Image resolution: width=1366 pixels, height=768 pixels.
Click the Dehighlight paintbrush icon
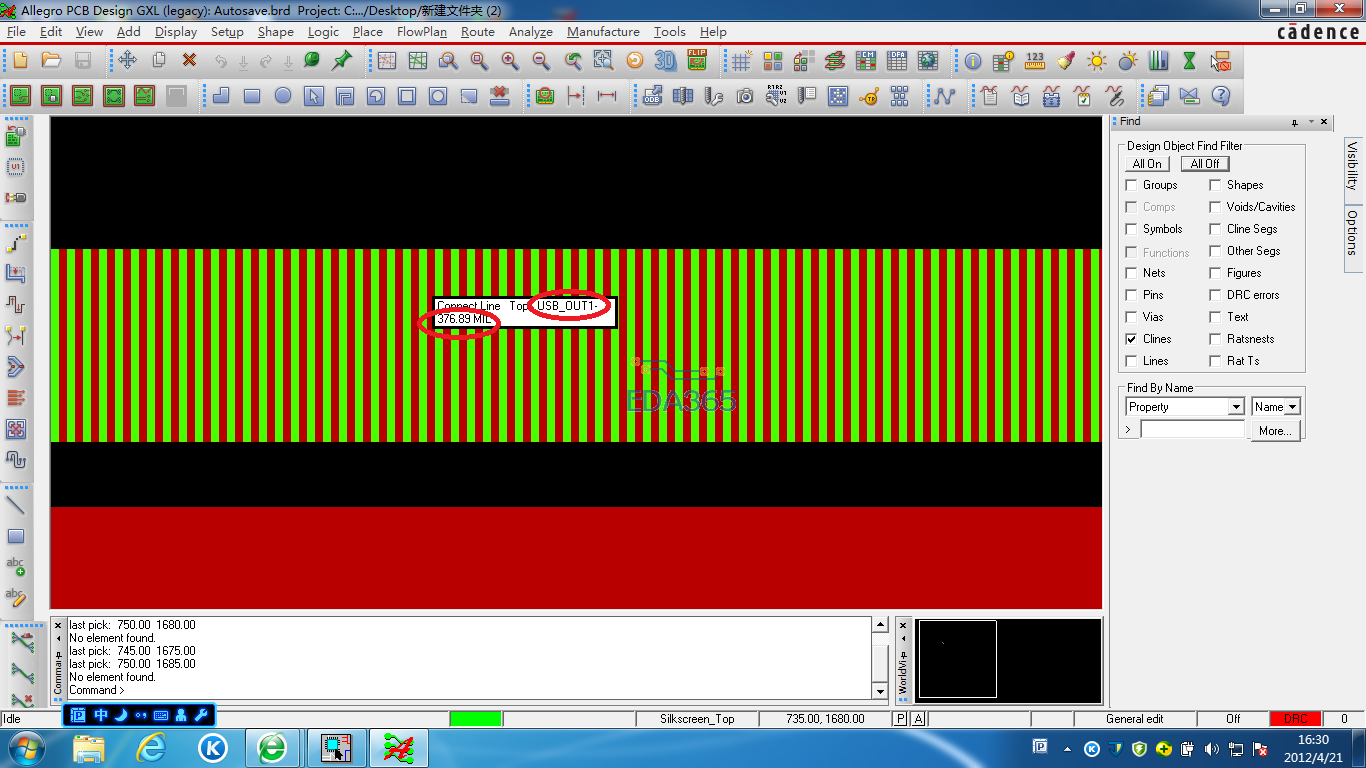click(1066, 61)
